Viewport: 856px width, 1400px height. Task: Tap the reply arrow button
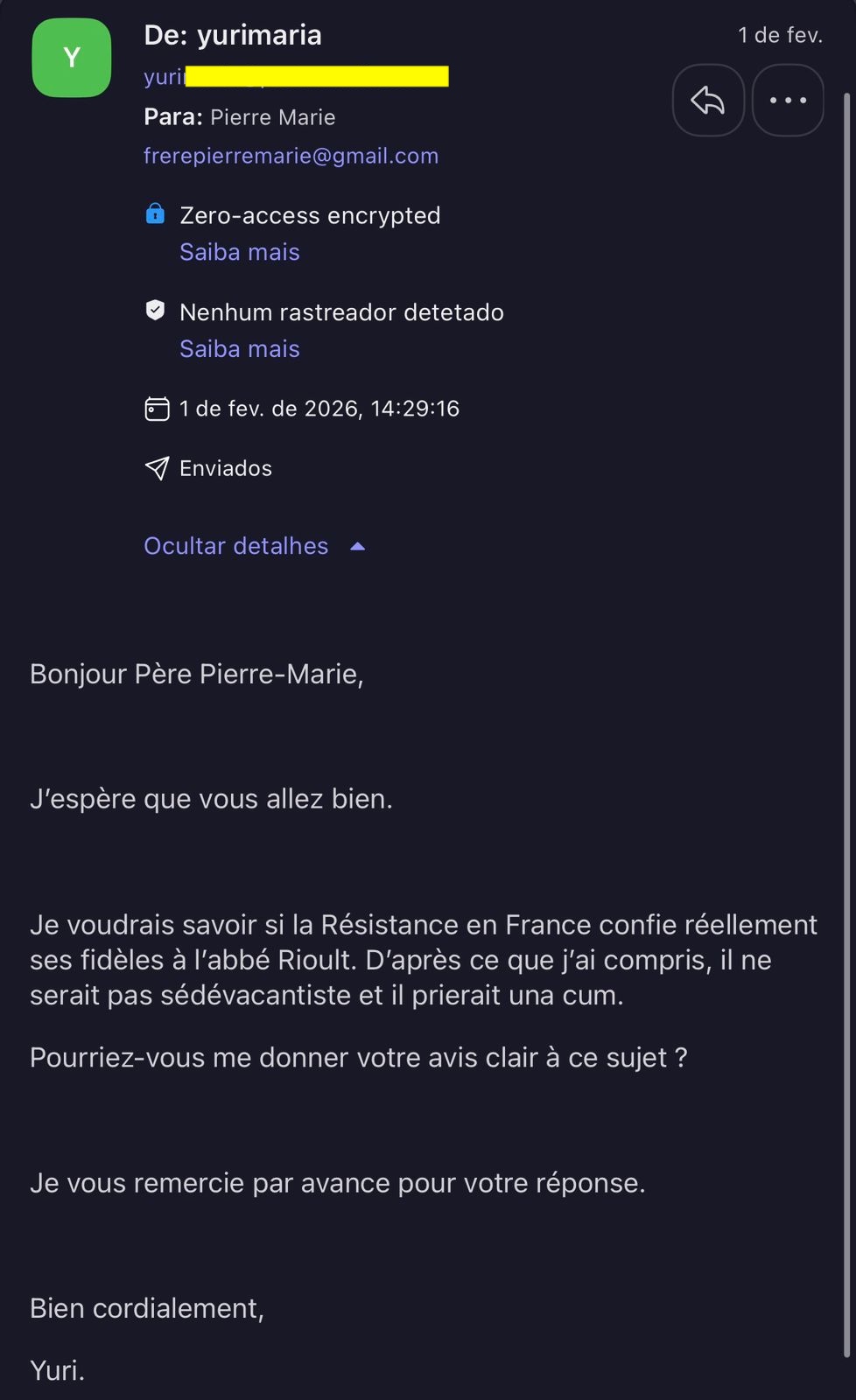tap(708, 101)
